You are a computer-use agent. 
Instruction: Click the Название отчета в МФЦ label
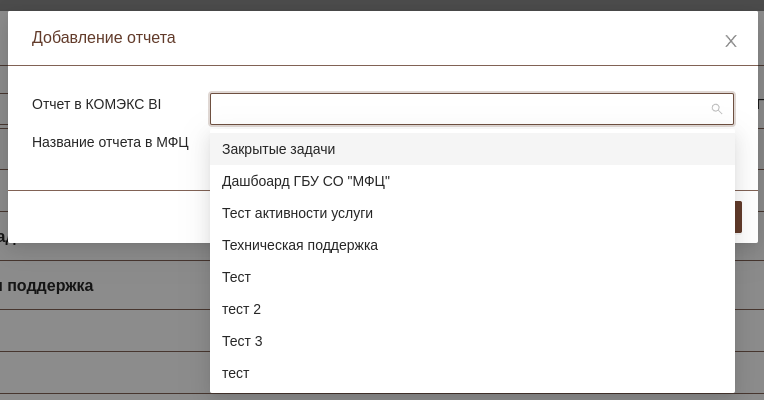(x=110, y=142)
